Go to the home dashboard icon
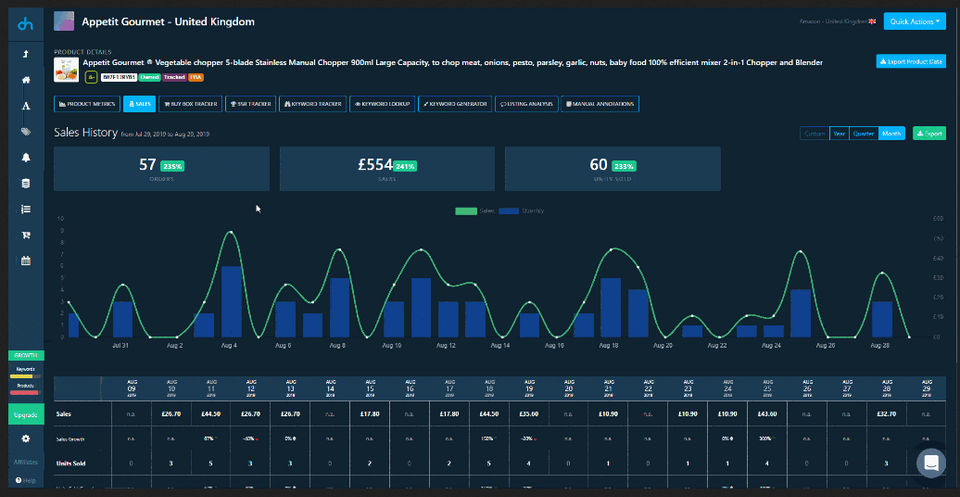 point(25,79)
